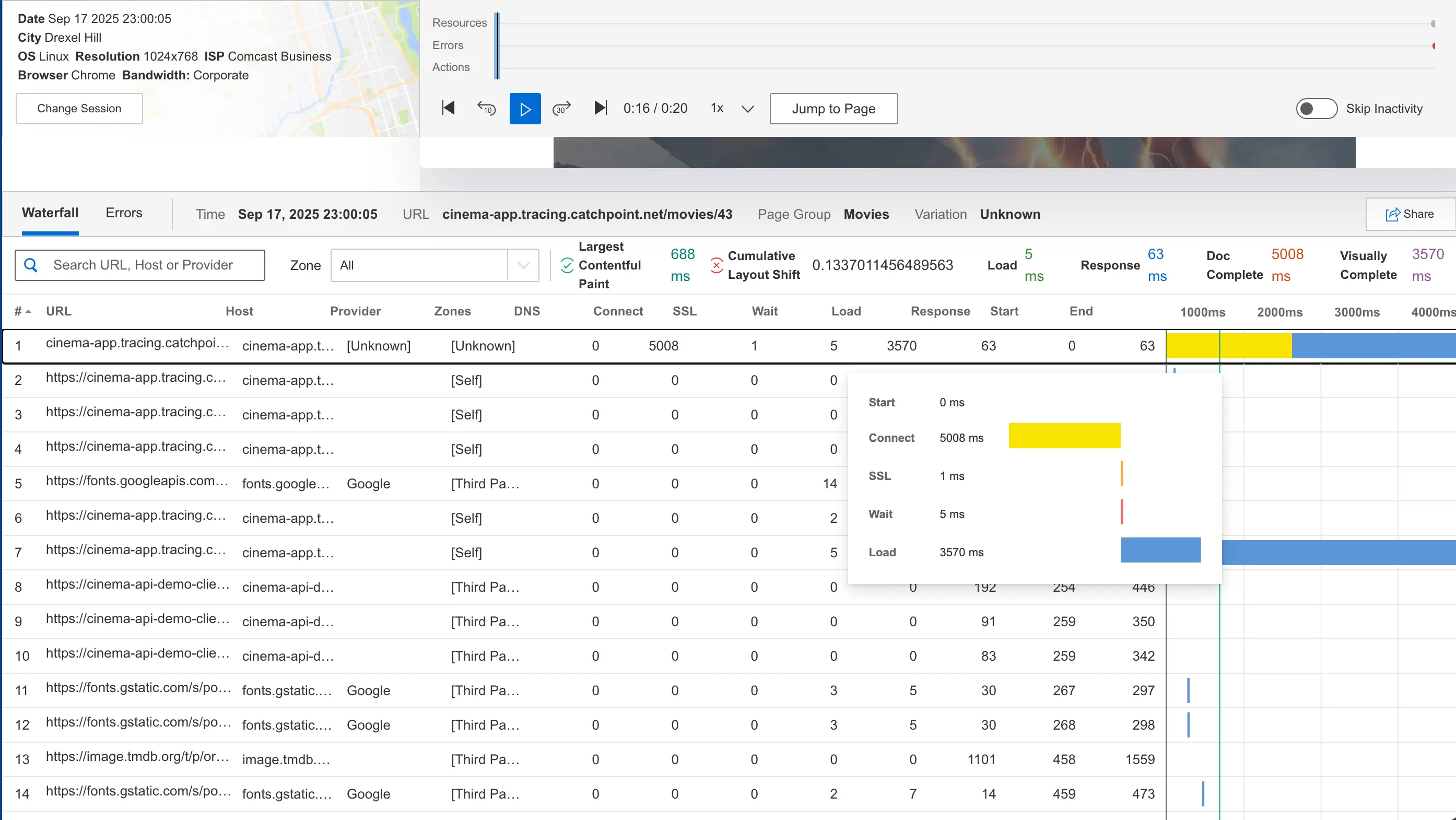
Task: Click the Change Session button
Action: click(79, 109)
